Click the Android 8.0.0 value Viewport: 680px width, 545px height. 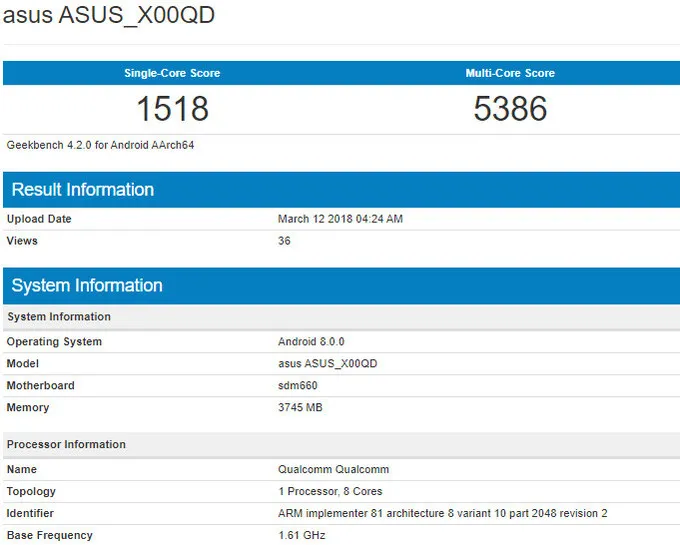click(x=311, y=342)
